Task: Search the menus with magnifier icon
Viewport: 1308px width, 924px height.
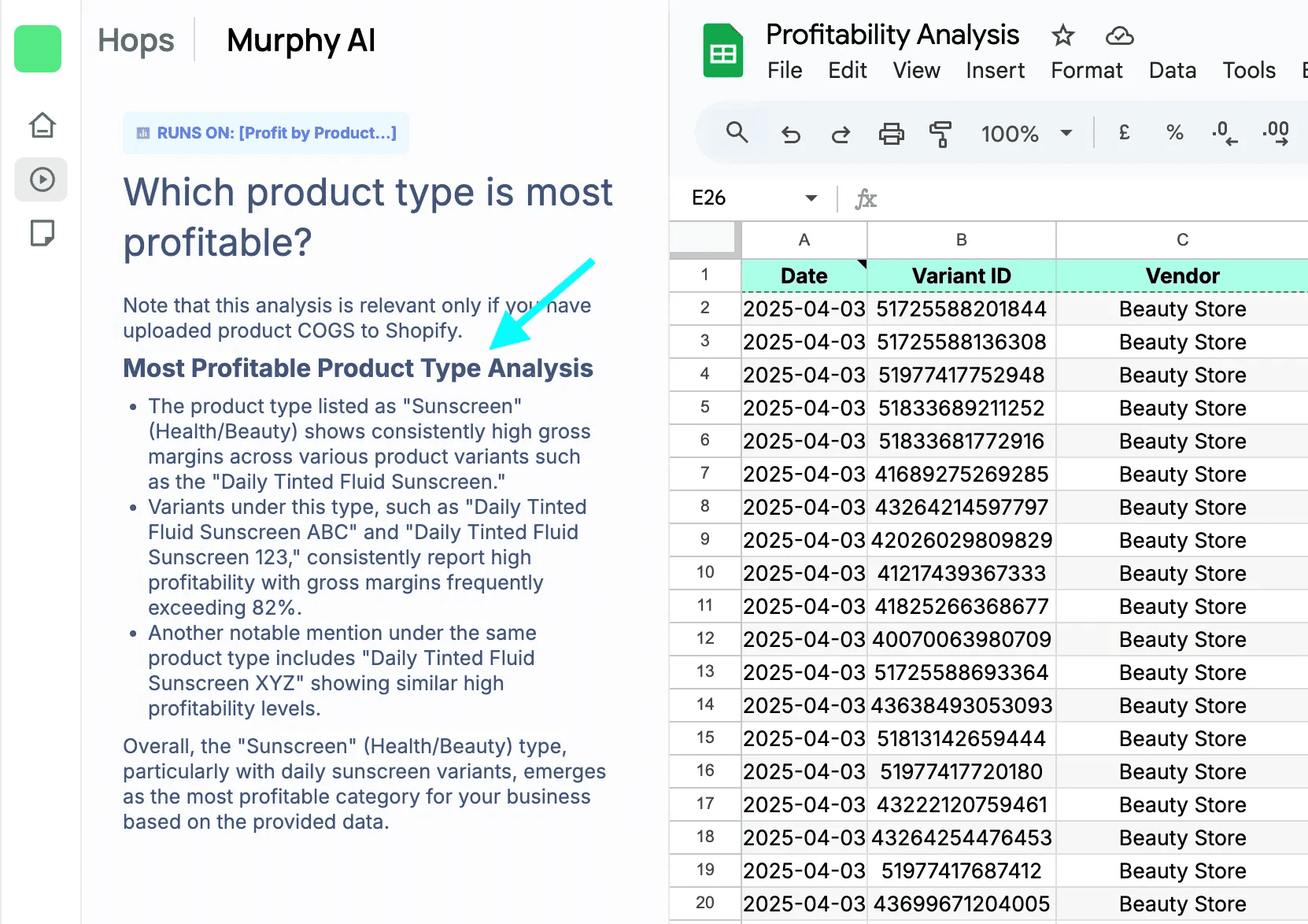Action: pos(737,132)
